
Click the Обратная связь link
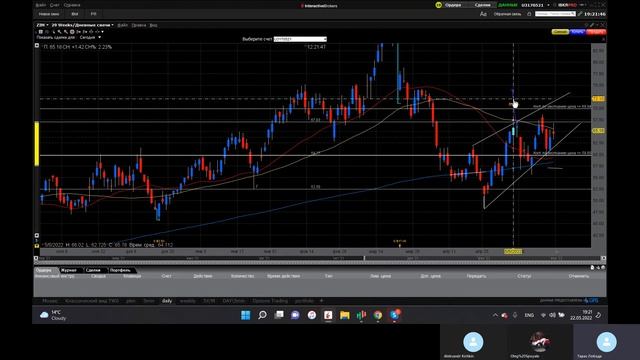coord(507,14)
